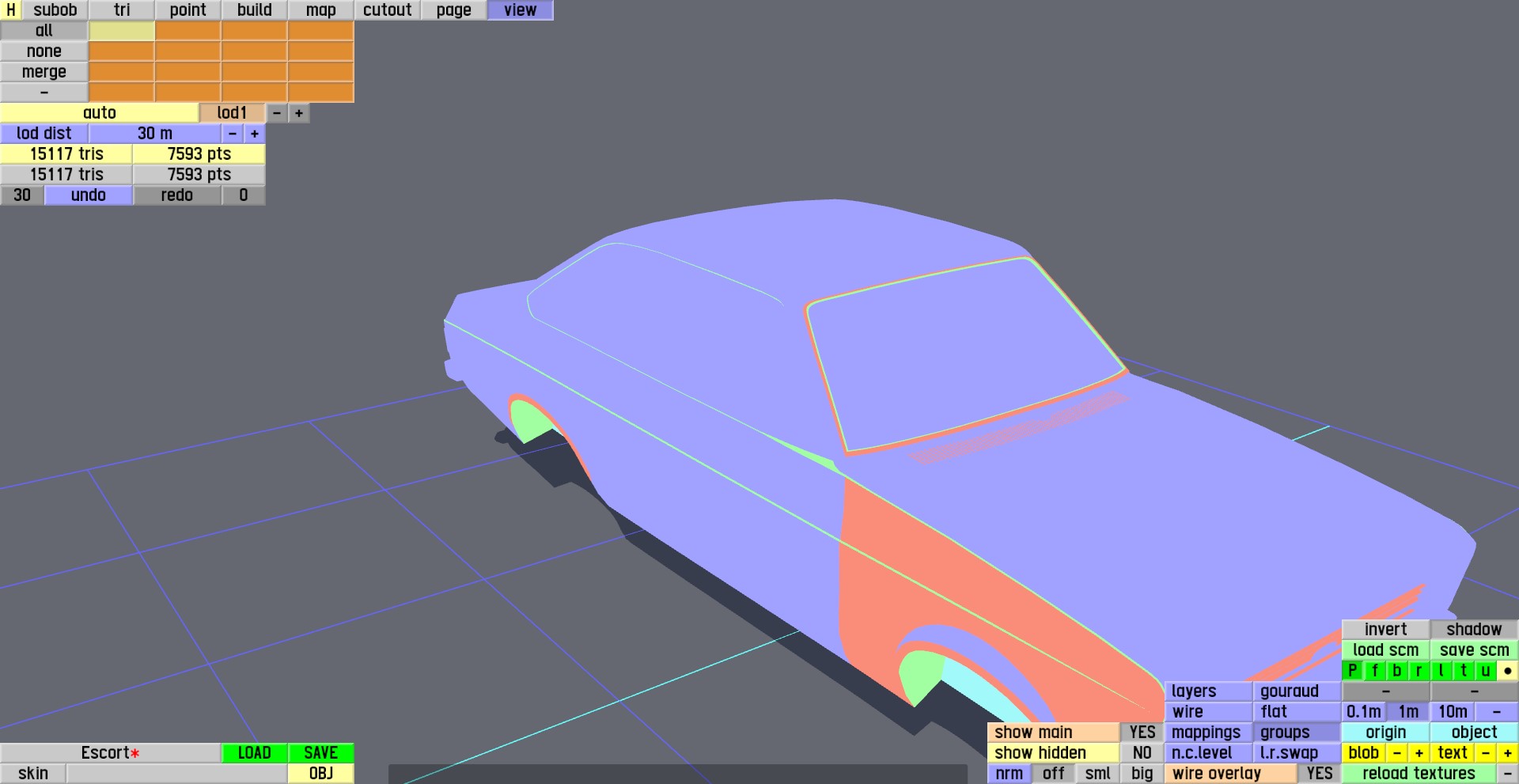1519x784 pixels.
Task: Switch shading to flat
Action: pos(1297,712)
